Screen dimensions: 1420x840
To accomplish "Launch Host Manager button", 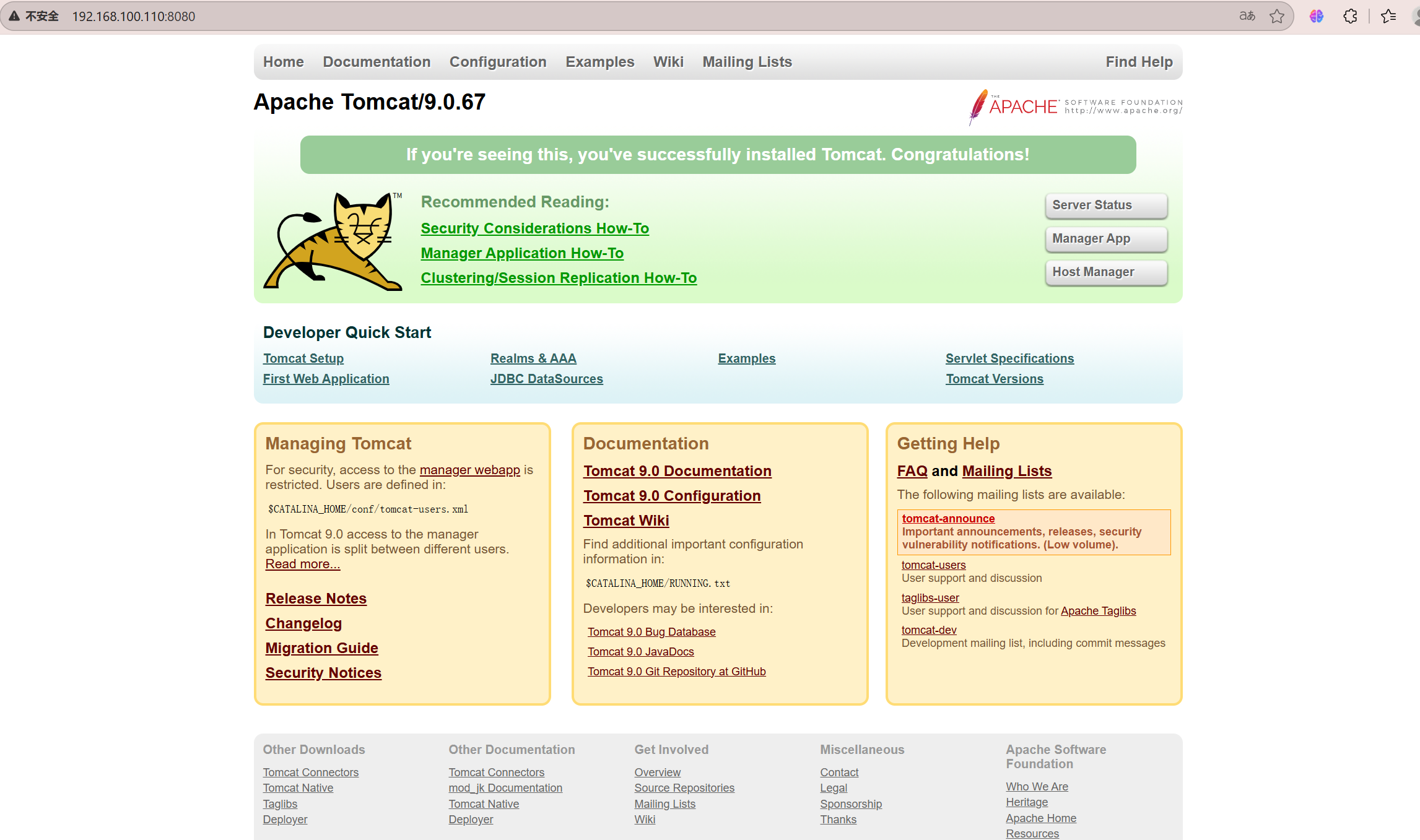I will pyautogui.click(x=1106, y=272).
